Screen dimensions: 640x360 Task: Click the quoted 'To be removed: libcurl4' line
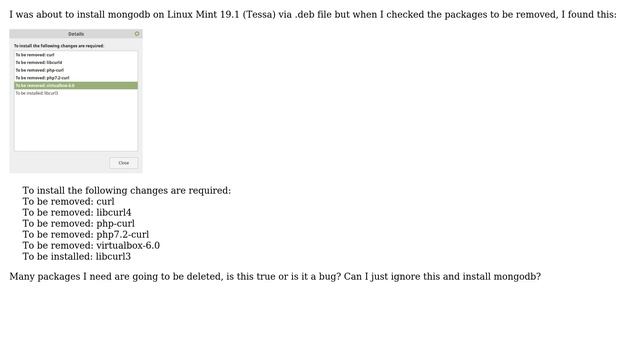tap(77, 213)
